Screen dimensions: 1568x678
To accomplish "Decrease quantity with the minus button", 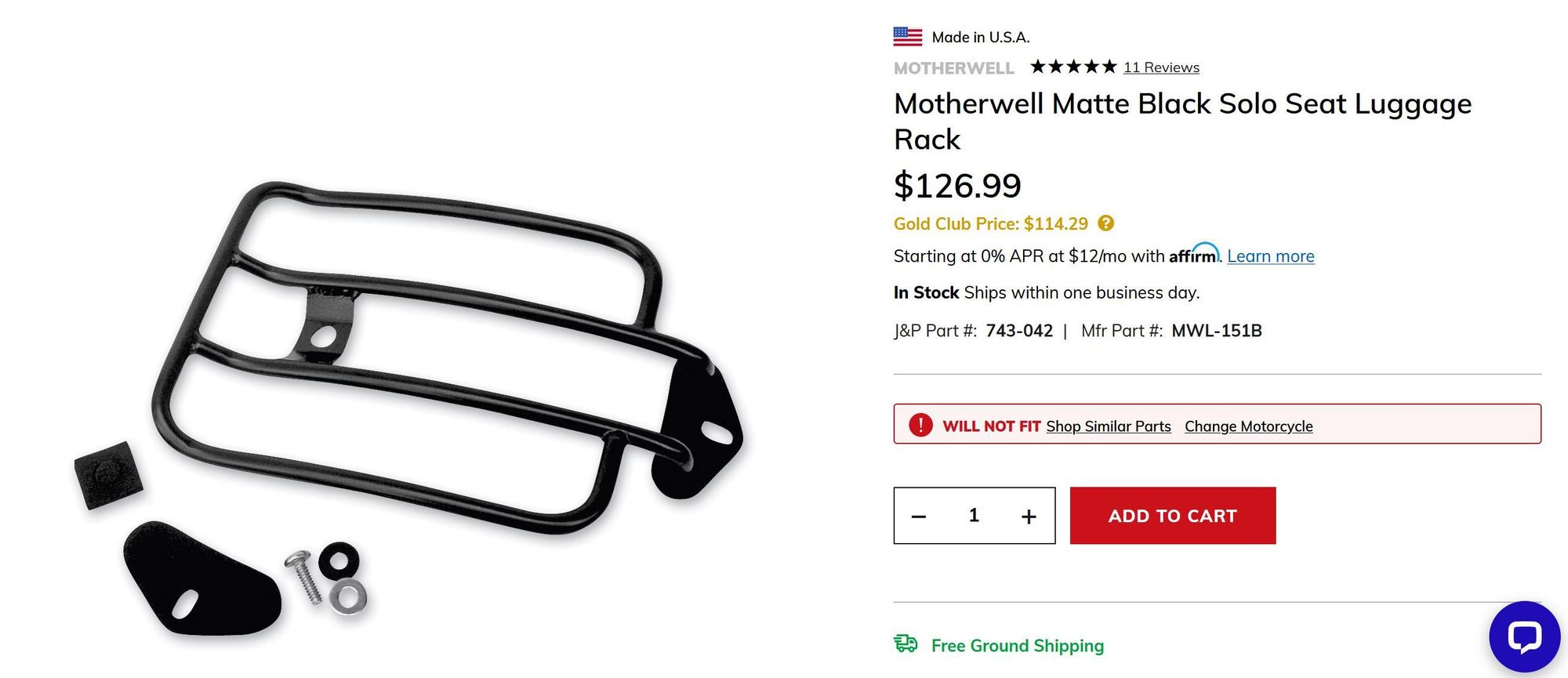I will [x=919, y=516].
